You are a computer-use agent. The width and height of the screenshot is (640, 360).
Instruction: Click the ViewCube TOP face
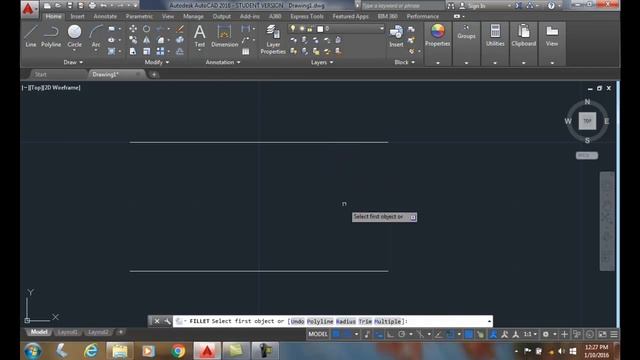587,121
